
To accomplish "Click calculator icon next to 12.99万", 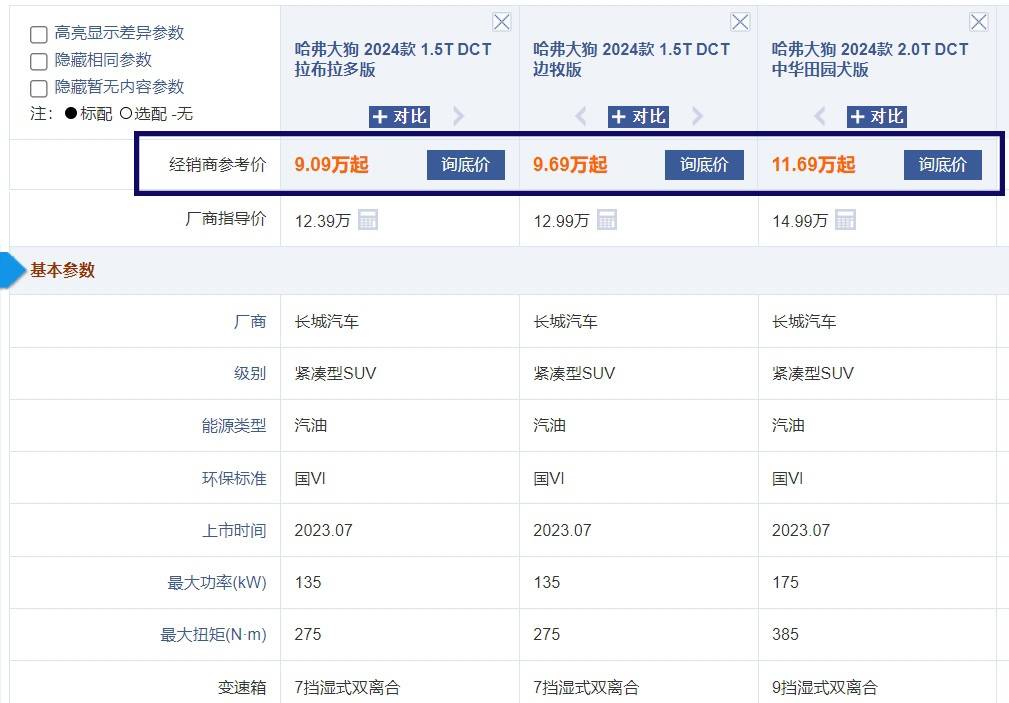I will tap(607, 220).
